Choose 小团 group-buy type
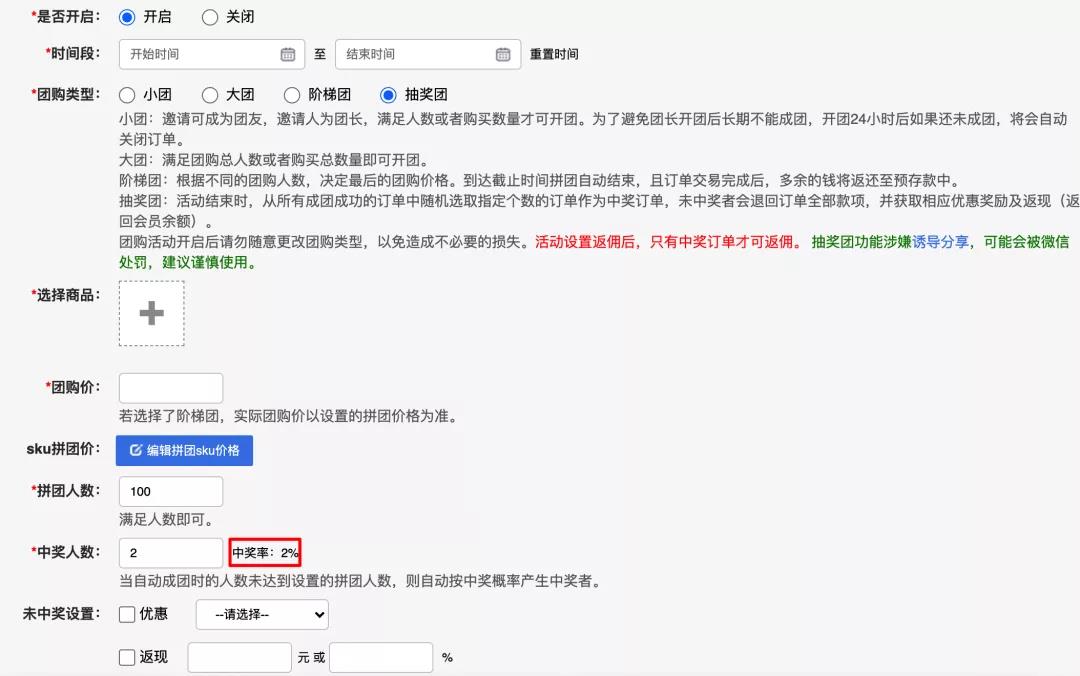 point(127,95)
